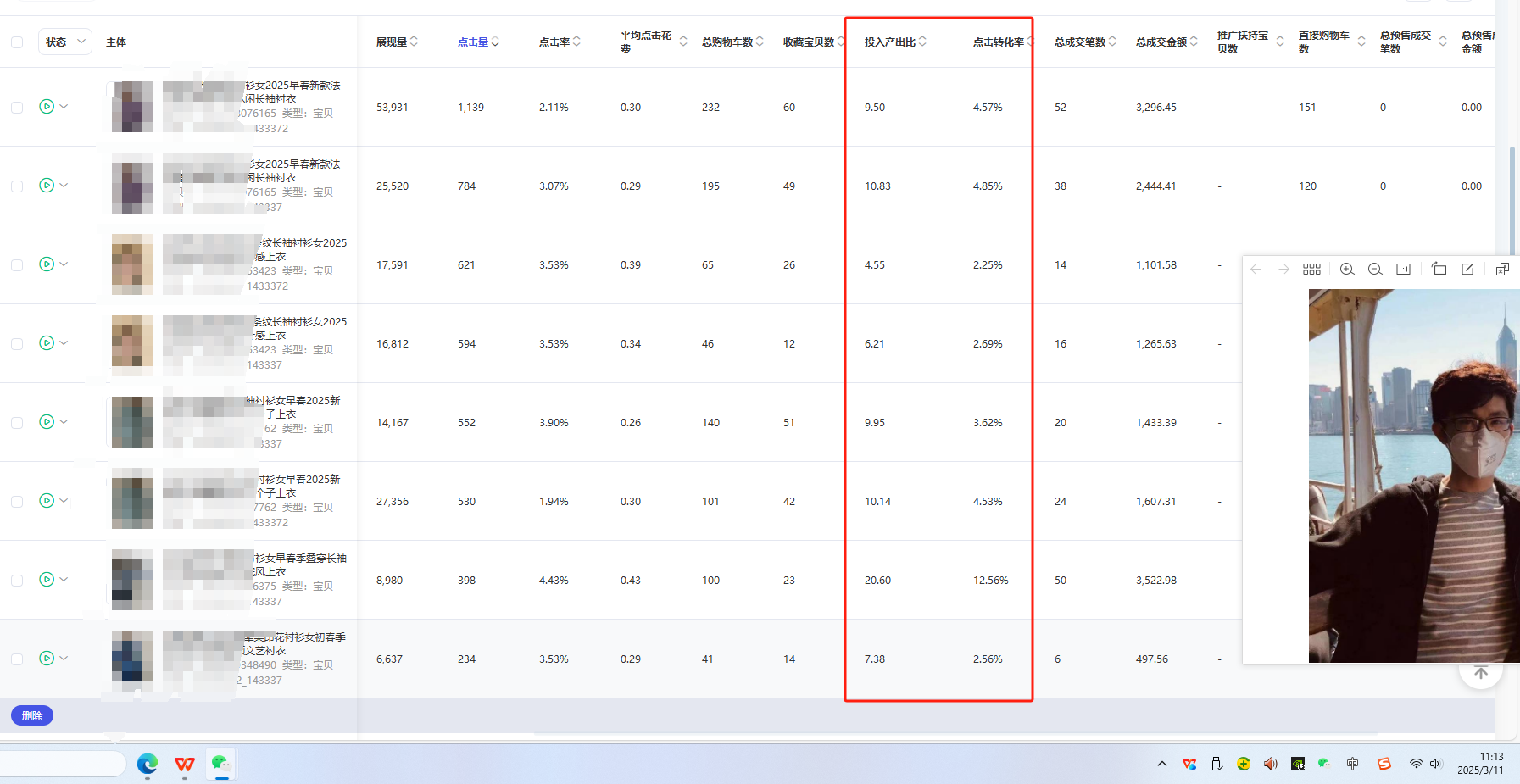Check the row with 6,637 impressions
The width and height of the screenshot is (1520, 784).
(x=17, y=659)
